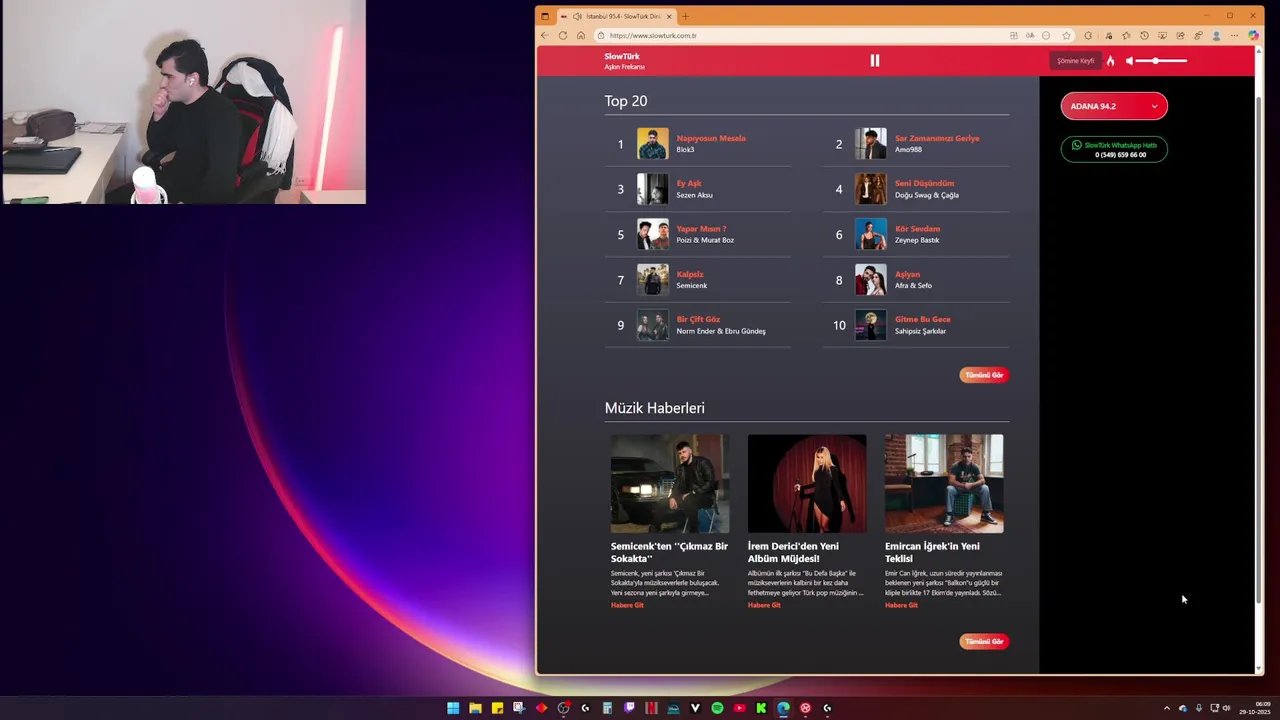Open the İrem Derici news photo

tap(807, 483)
